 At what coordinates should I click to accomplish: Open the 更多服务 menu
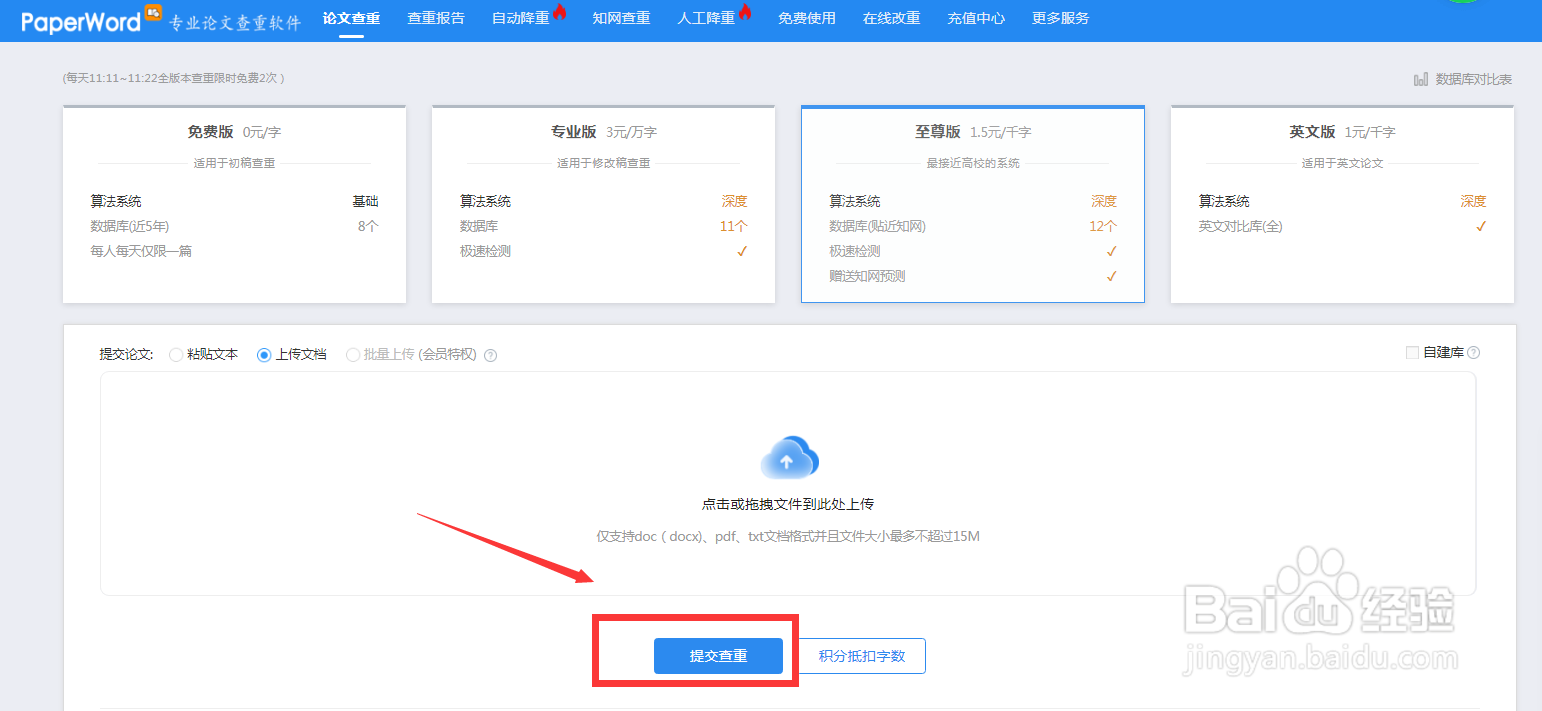[x=1060, y=17]
